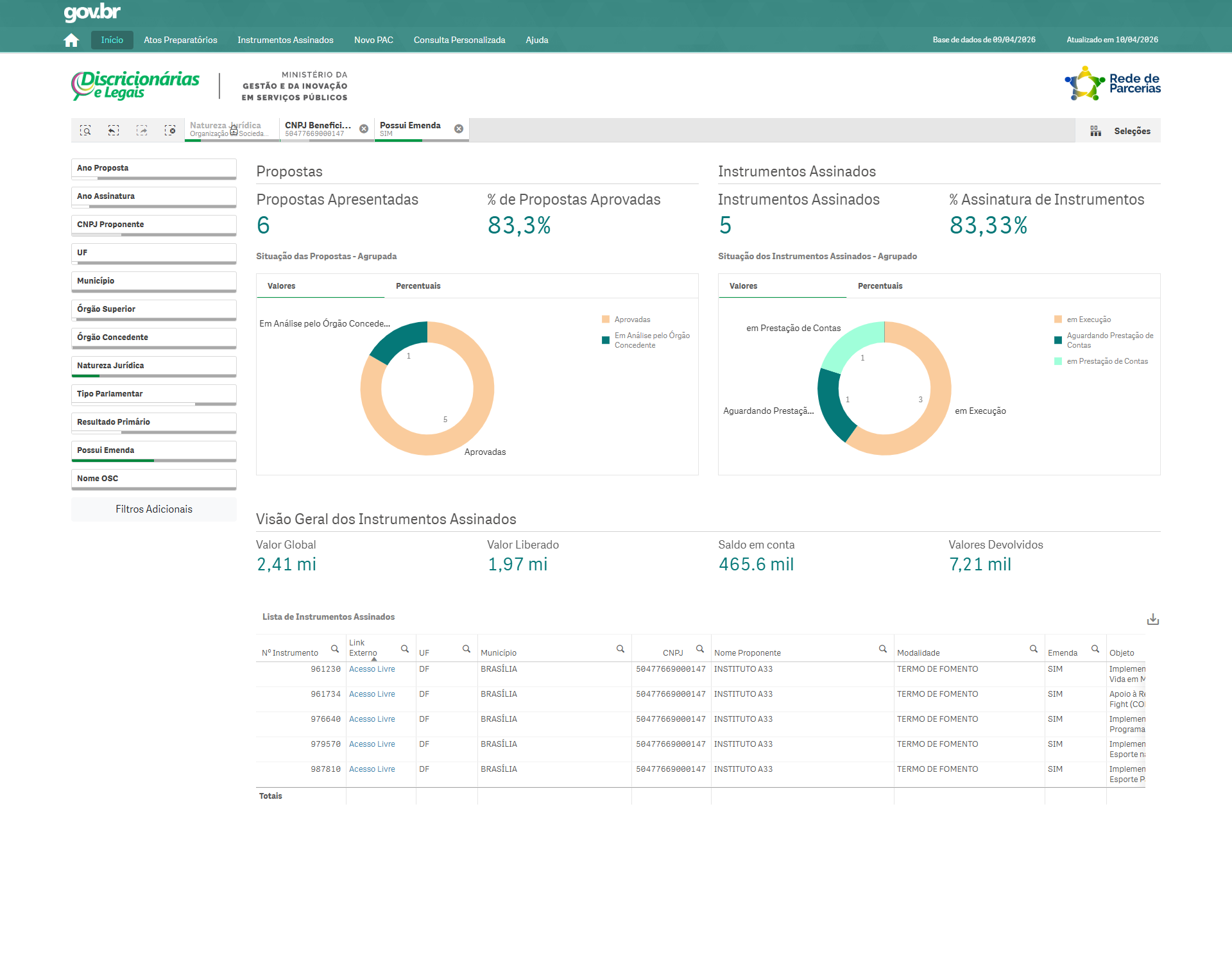
Task: Open Acesso Livre link for 961230
Action: click(x=372, y=669)
